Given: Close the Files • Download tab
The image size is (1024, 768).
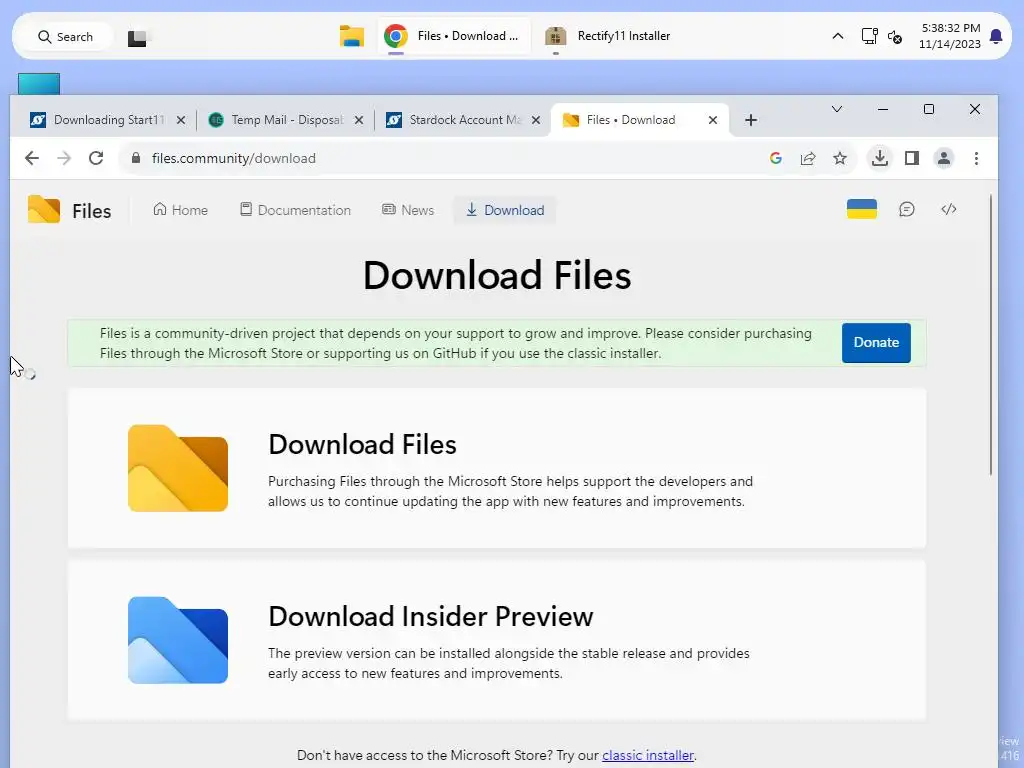Looking at the screenshot, I should 713,120.
